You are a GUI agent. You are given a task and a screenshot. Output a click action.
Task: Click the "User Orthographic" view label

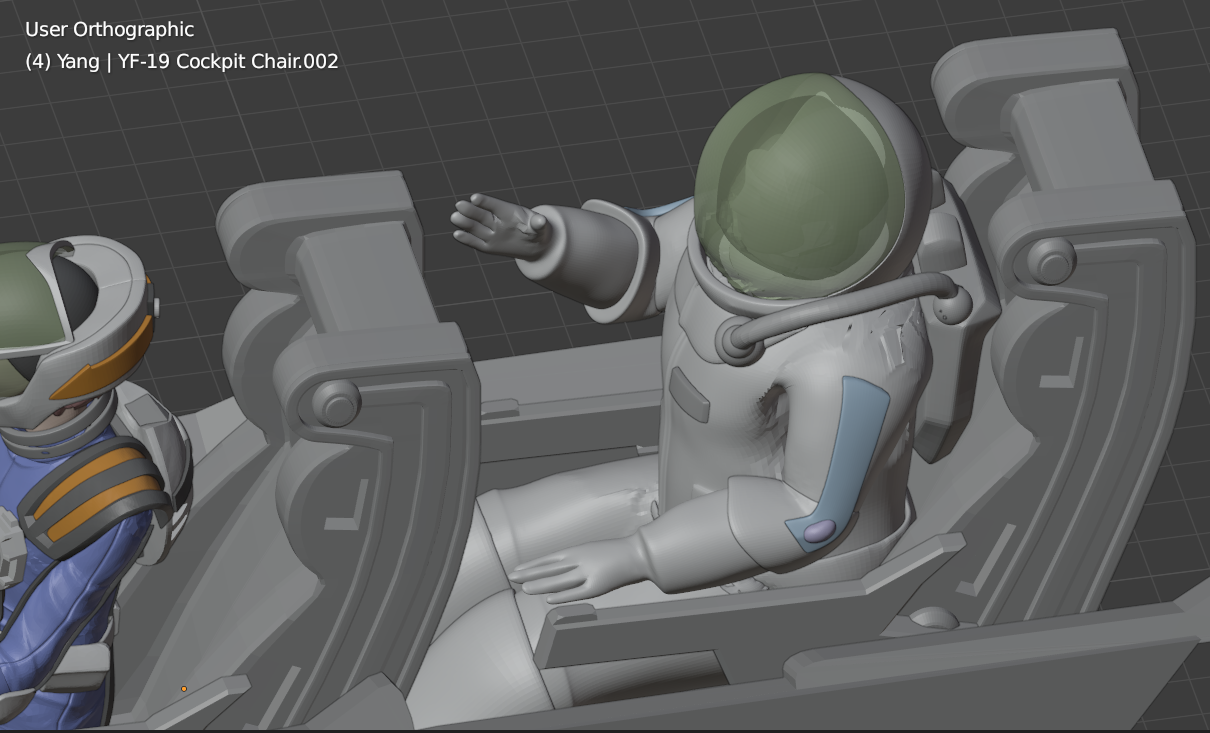(109, 30)
